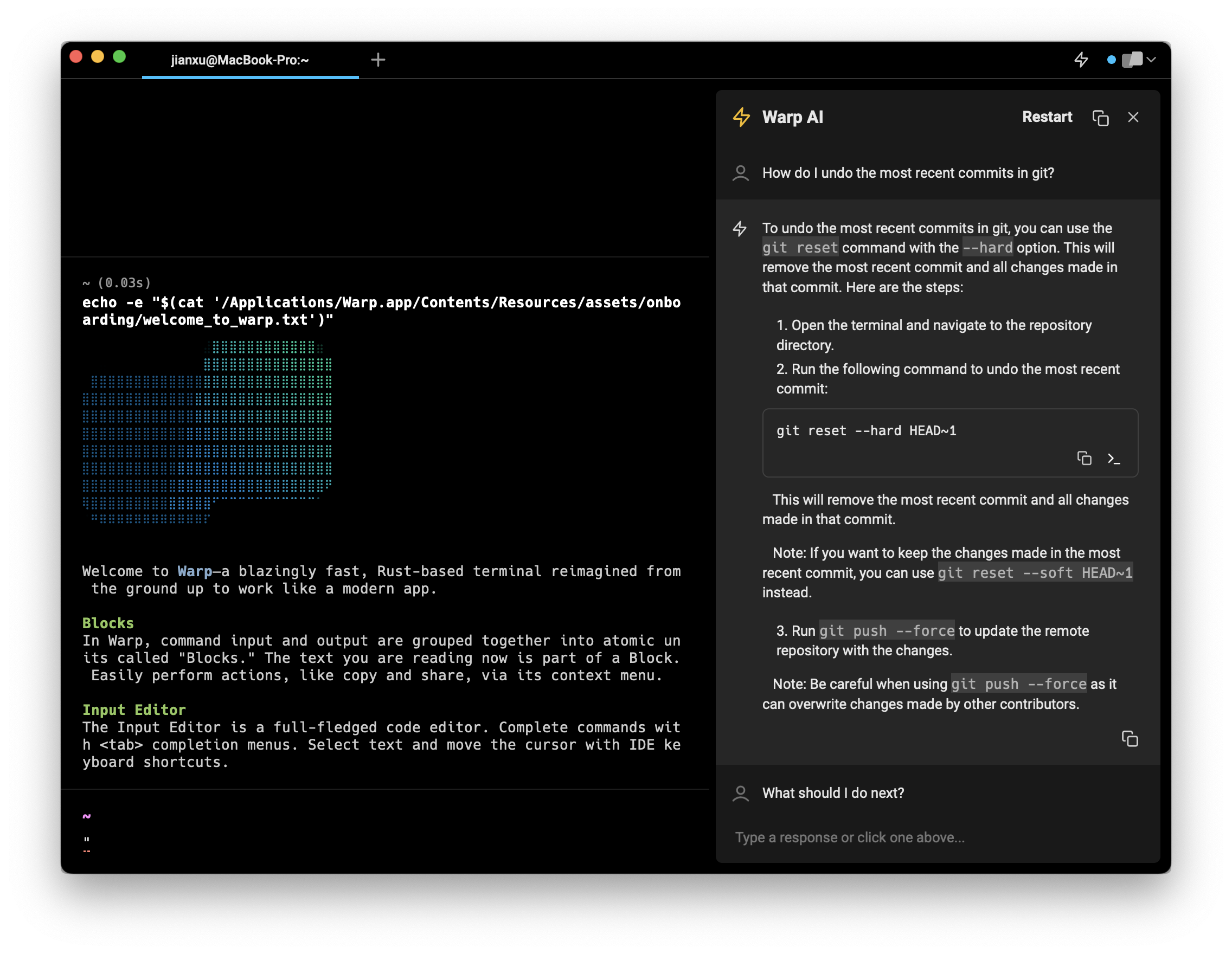Open a new tab with the plus icon
The width and height of the screenshot is (1232, 954).
click(378, 60)
